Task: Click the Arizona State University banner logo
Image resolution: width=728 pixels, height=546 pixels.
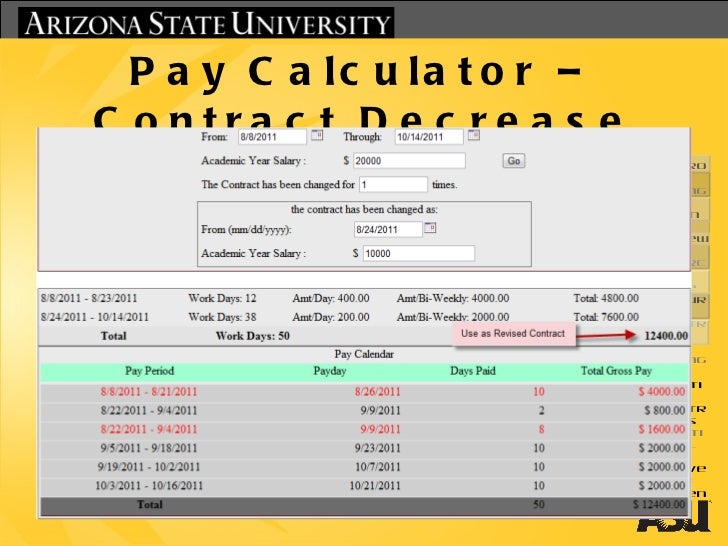Action: [206, 23]
